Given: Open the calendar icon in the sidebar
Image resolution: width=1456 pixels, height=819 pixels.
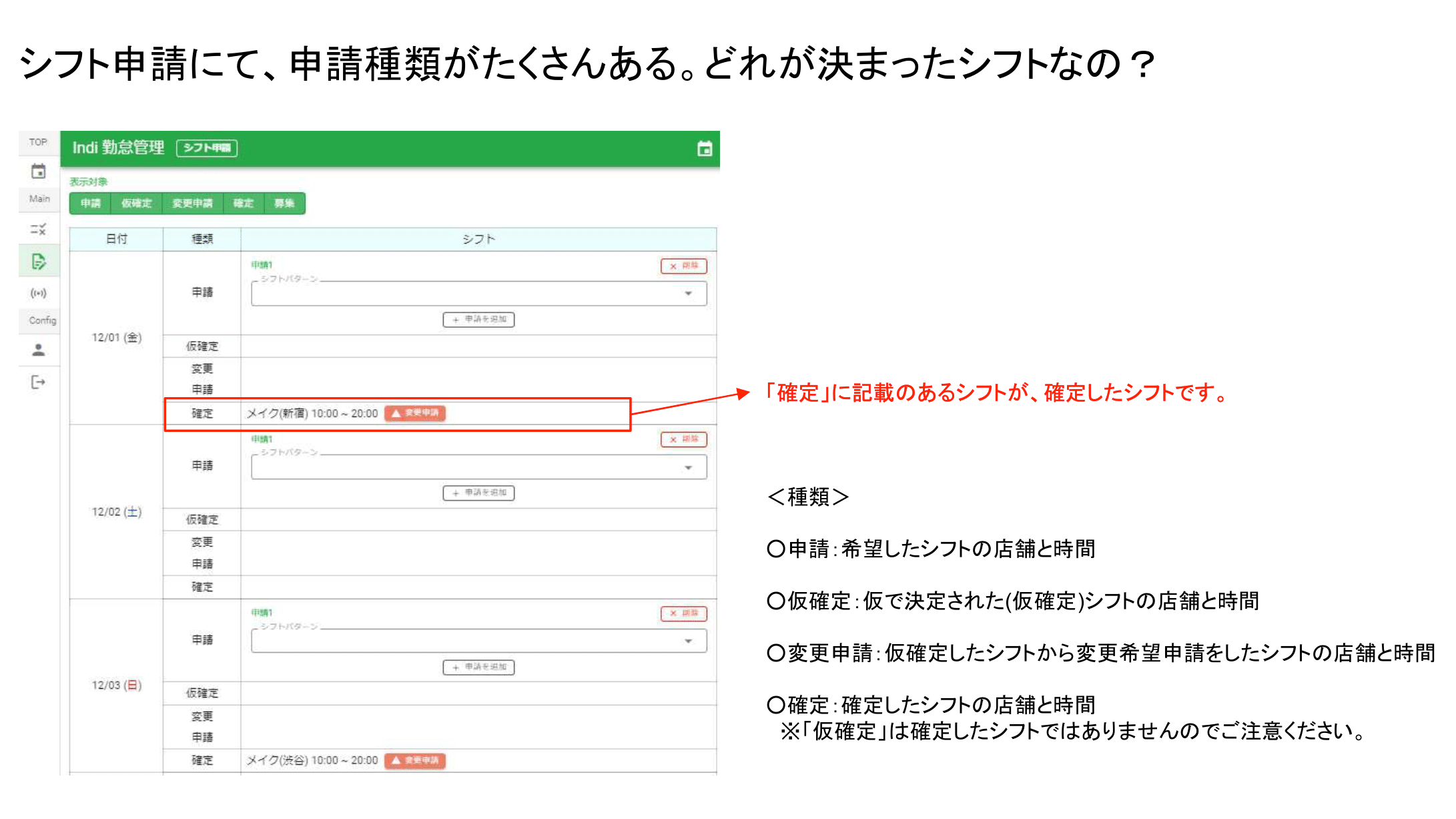Looking at the screenshot, I should tap(39, 172).
